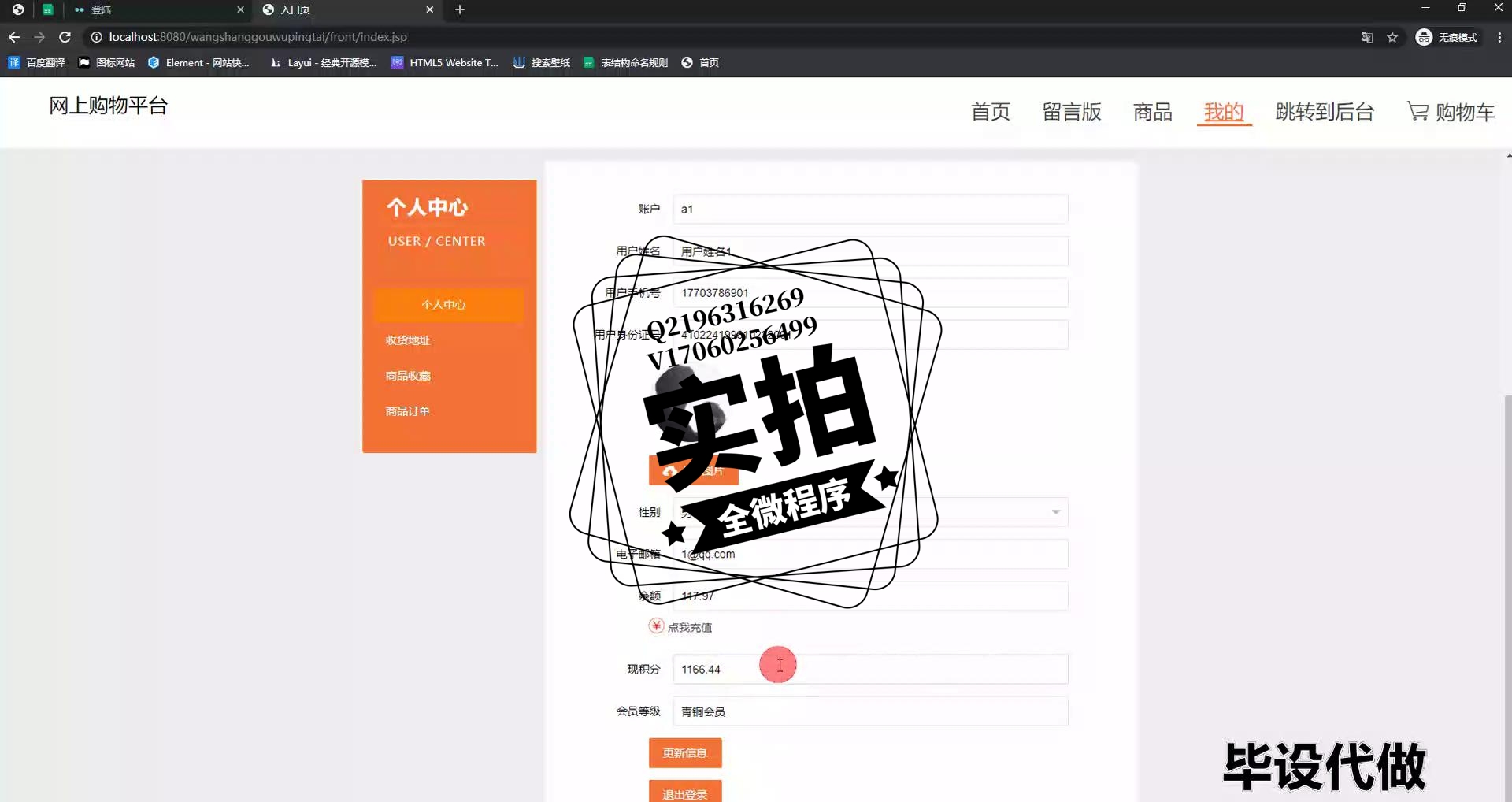The image size is (1512, 802).
Task: Open 商品收藏 in the sidebar
Action: [x=408, y=376]
